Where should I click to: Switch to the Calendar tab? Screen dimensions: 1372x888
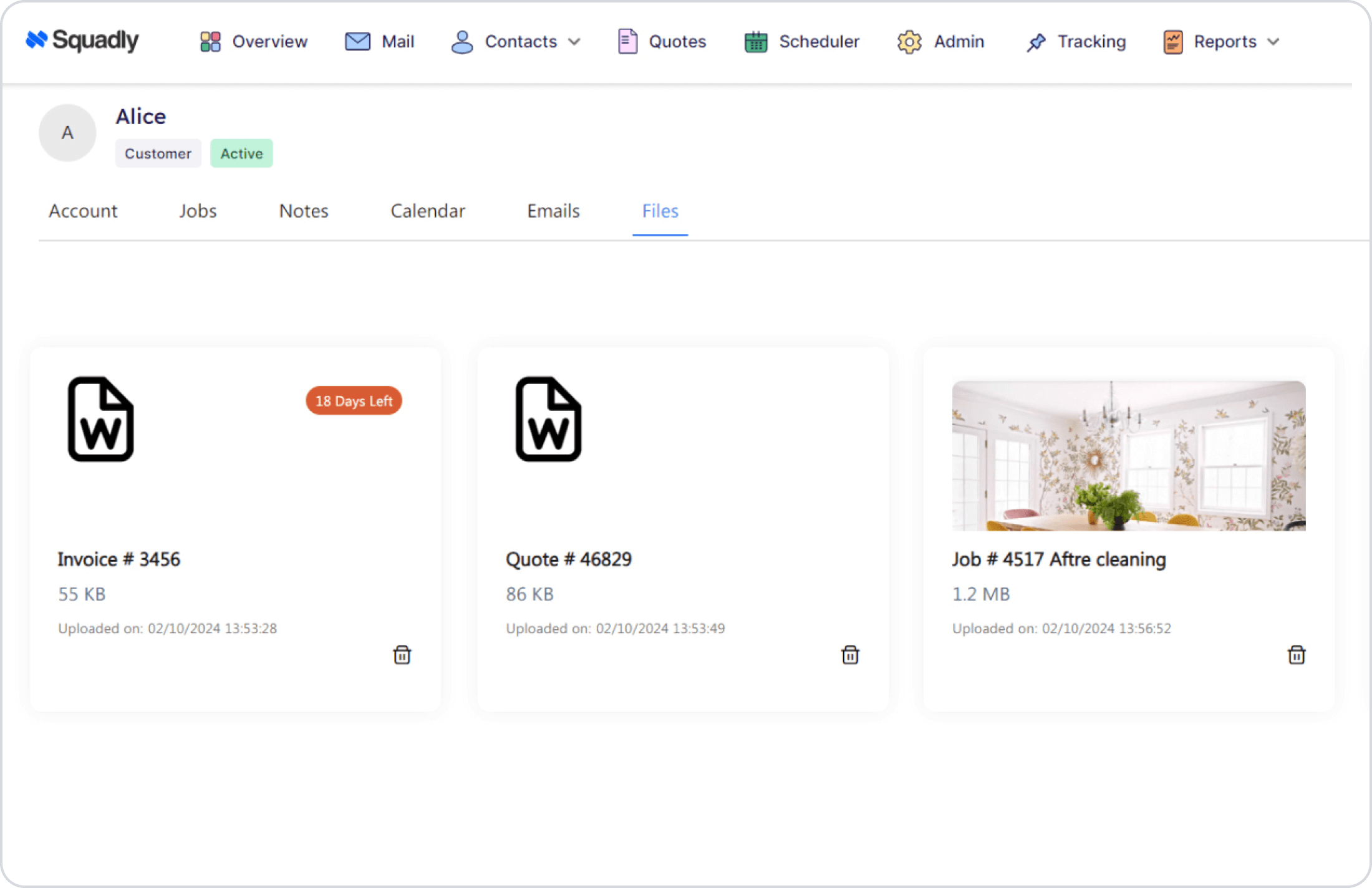click(x=428, y=211)
